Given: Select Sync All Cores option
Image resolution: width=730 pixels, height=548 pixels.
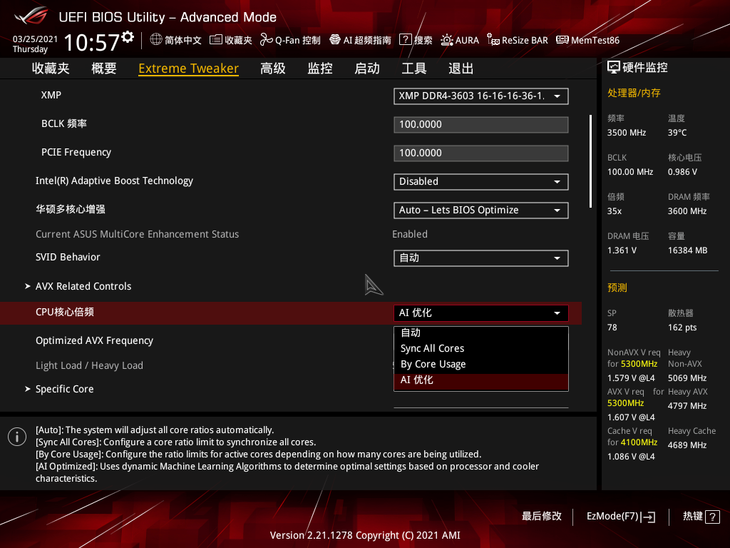Looking at the screenshot, I should point(432,348).
